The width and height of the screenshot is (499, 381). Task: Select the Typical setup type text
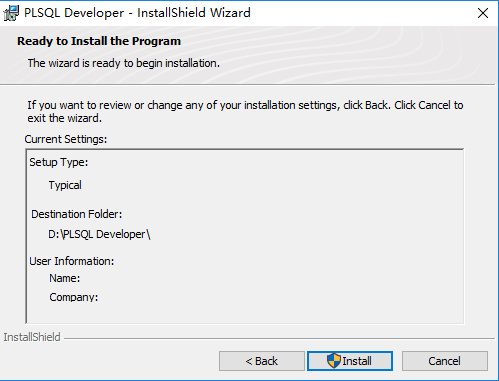(65, 185)
